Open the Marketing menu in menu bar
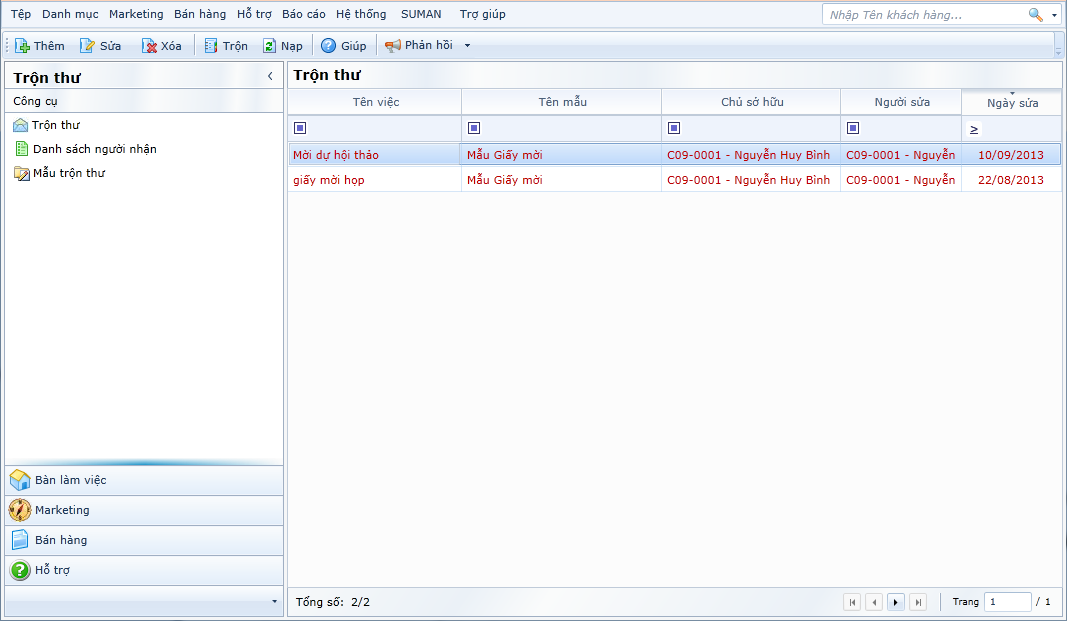Image resolution: width=1067 pixels, height=621 pixels. pos(136,14)
